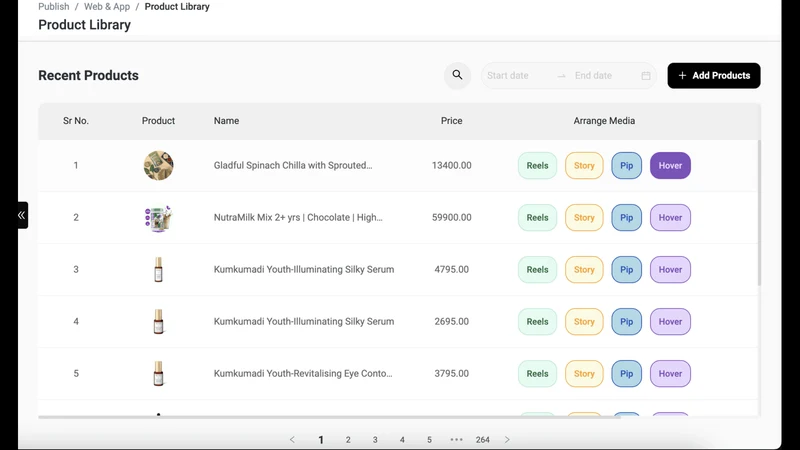The height and width of the screenshot is (450, 800).
Task: Select Product Library breadcrumb
Action: [177, 7]
